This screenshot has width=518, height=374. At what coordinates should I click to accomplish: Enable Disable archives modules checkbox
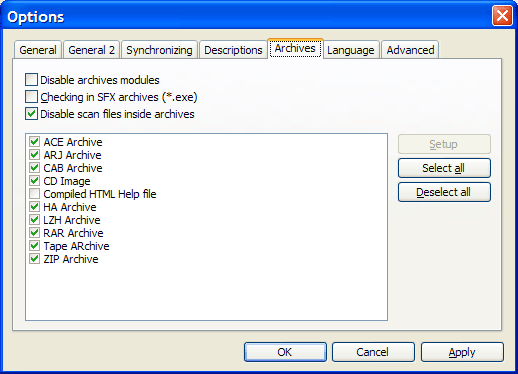tap(31, 80)
